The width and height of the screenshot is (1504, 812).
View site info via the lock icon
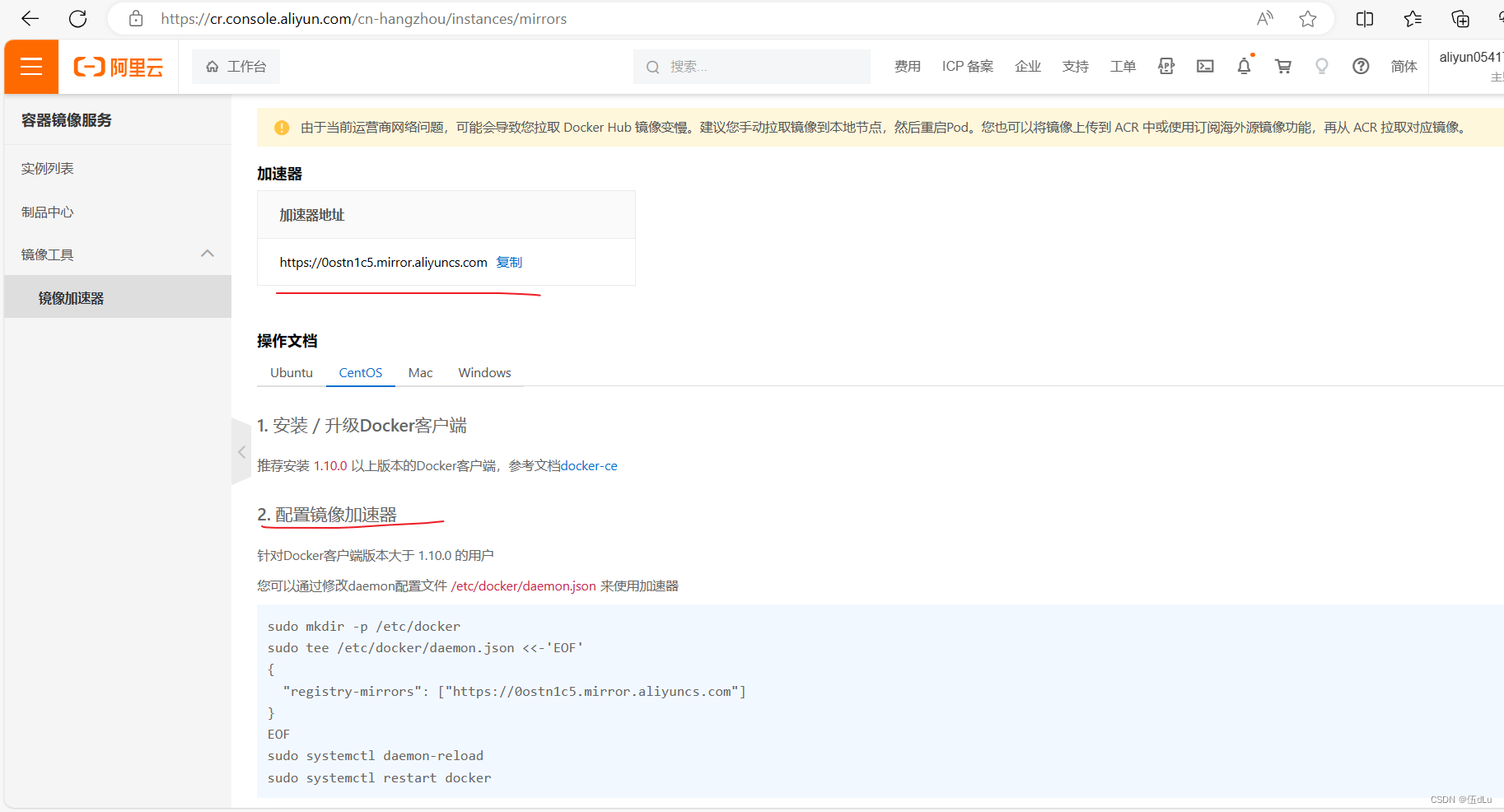(x=136, y=18)
